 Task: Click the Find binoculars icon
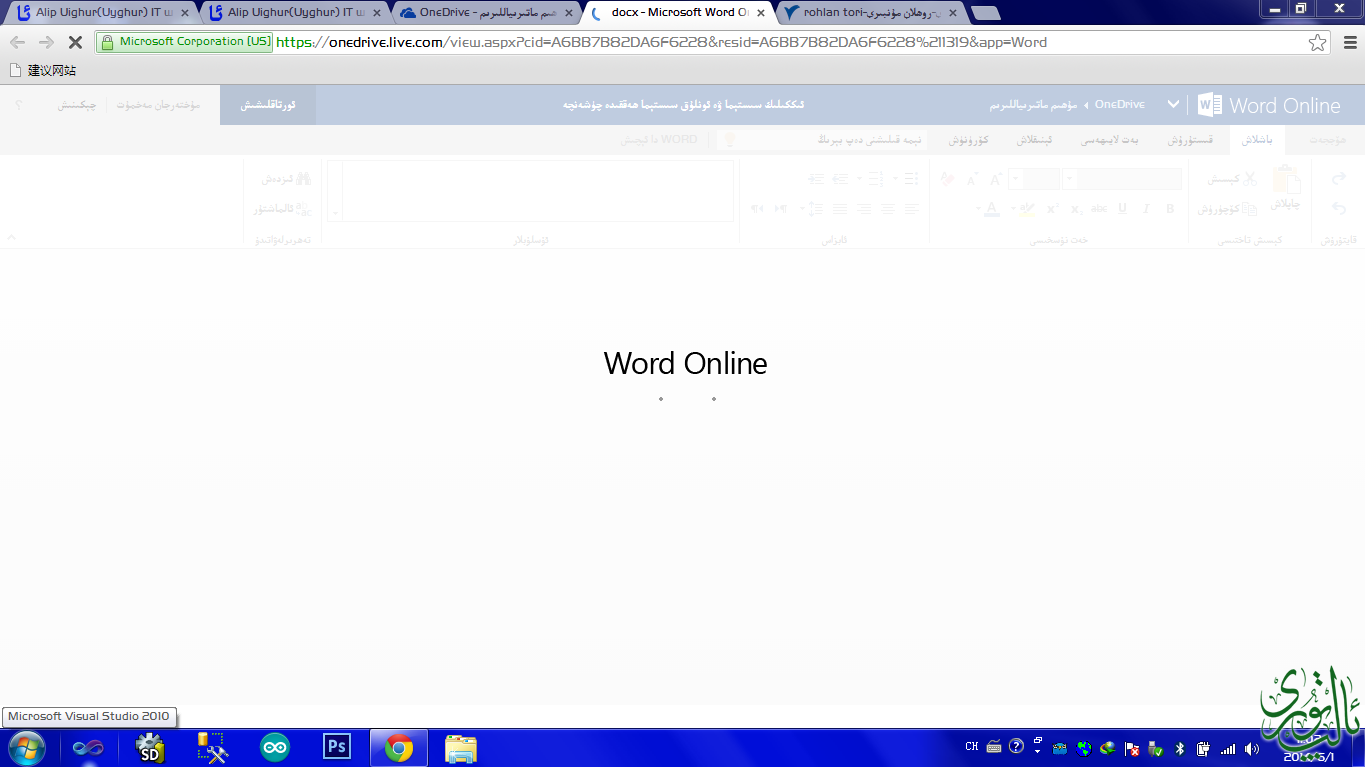[304, 178]
